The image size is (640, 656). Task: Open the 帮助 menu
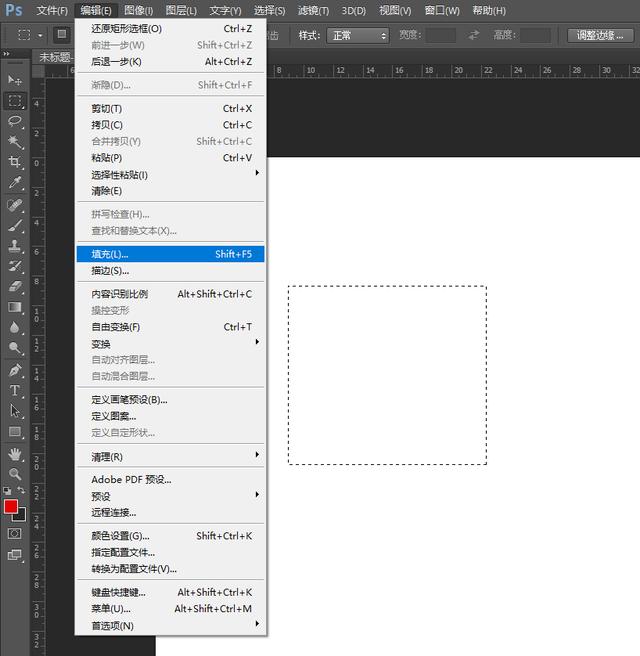click(489, 10)
